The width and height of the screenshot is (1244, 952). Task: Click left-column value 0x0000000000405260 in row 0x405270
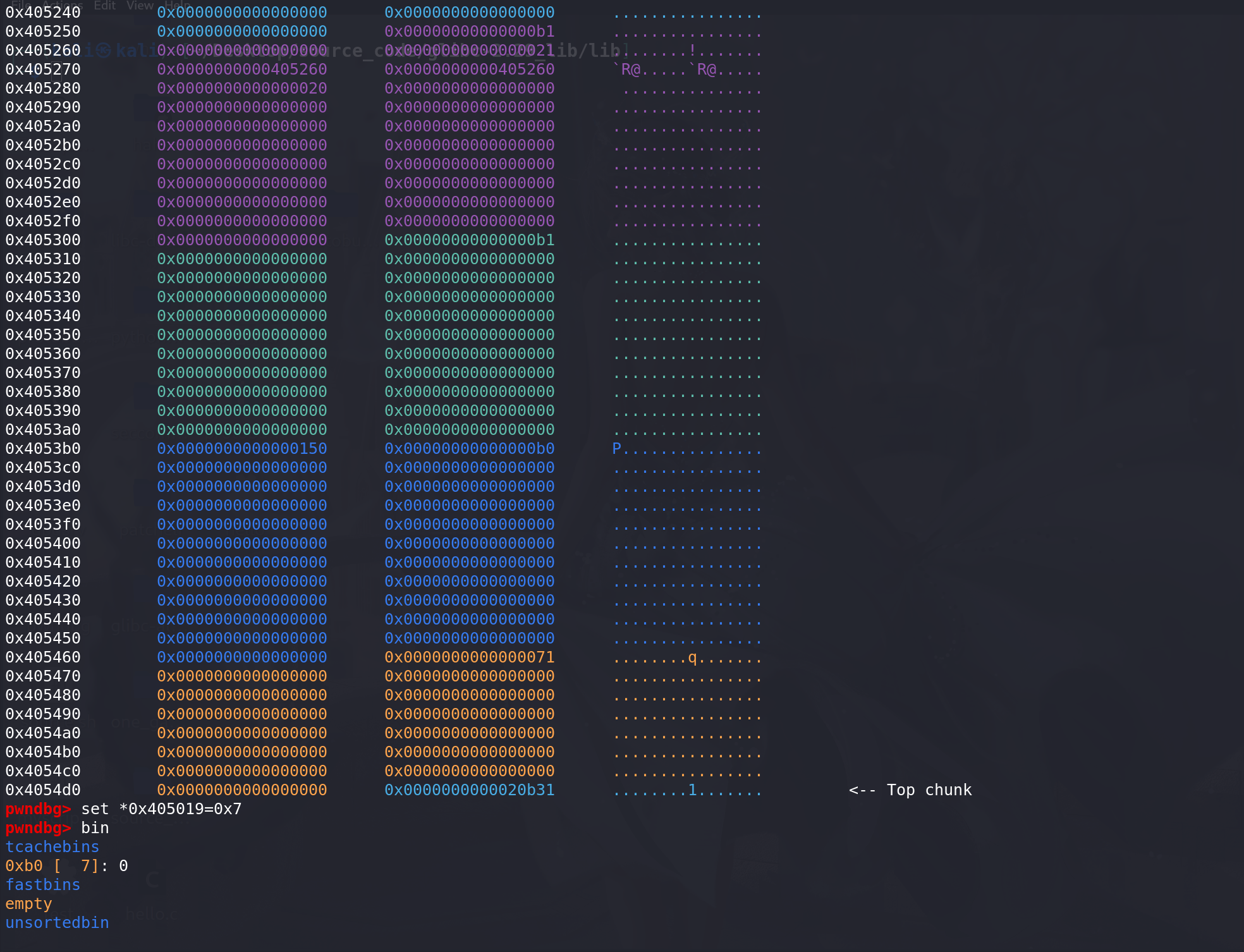click(x=242, y=69)
